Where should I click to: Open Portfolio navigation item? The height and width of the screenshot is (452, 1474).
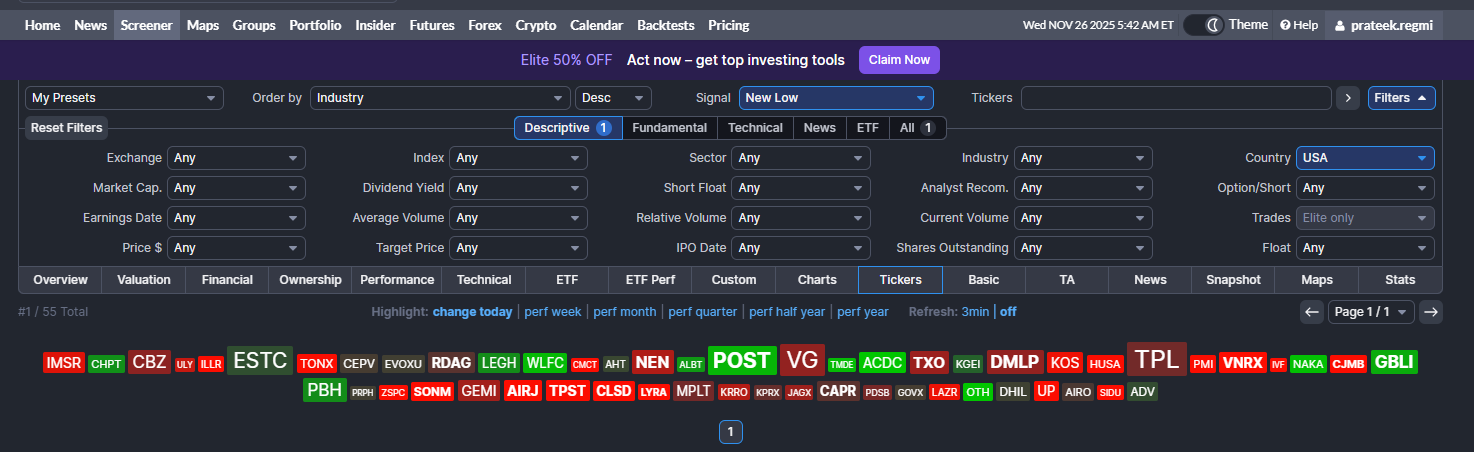pos(315,25)
